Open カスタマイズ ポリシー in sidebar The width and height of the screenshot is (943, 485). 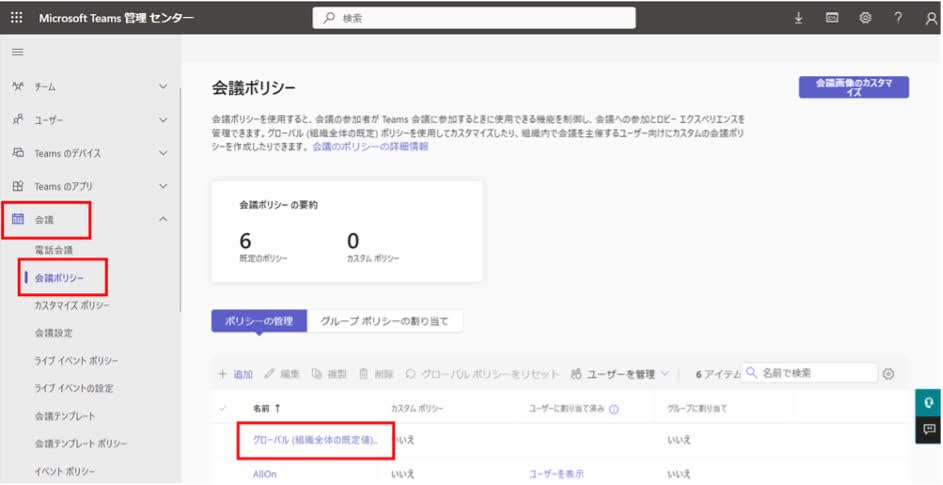click(72, 305)
